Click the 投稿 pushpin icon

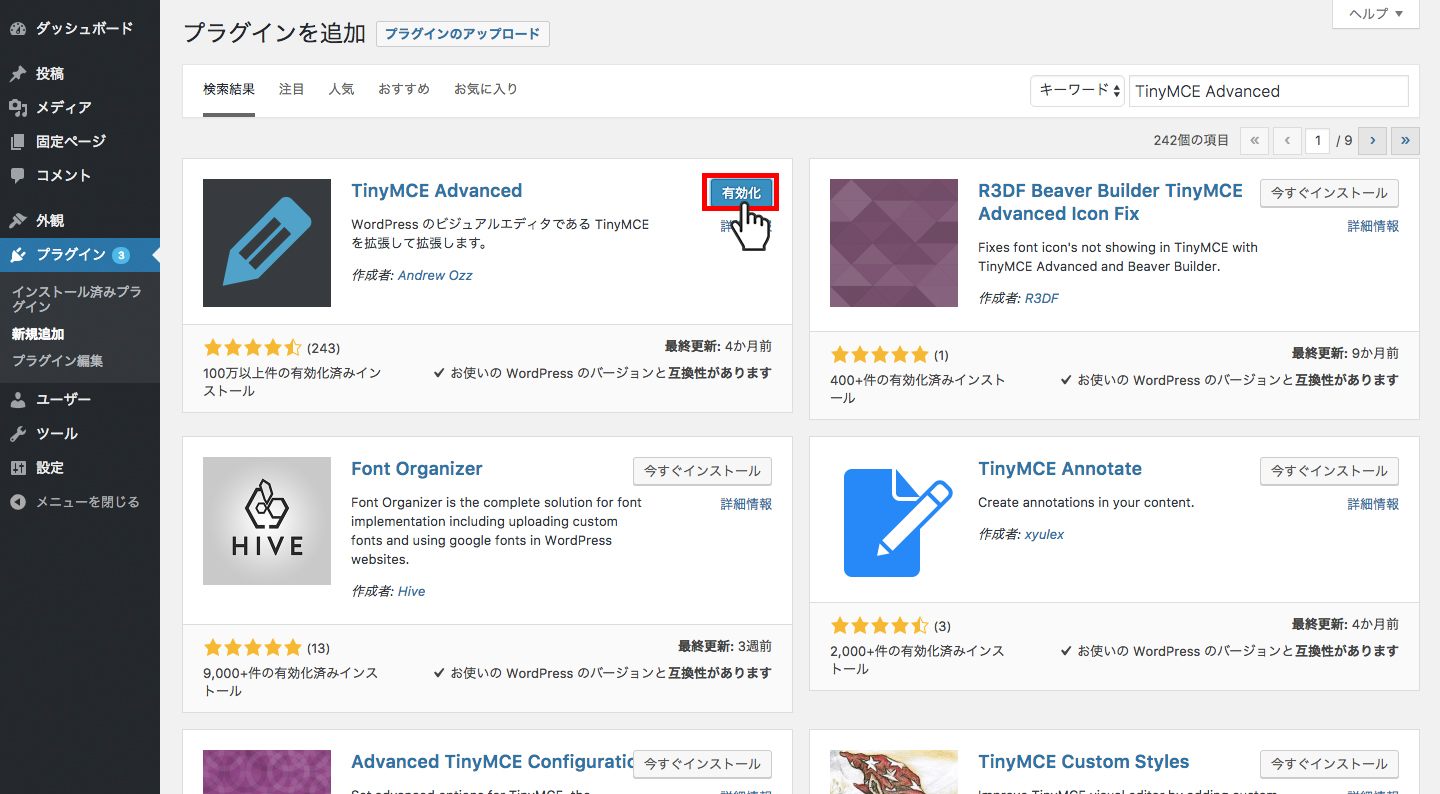click(x=18, y=74)
